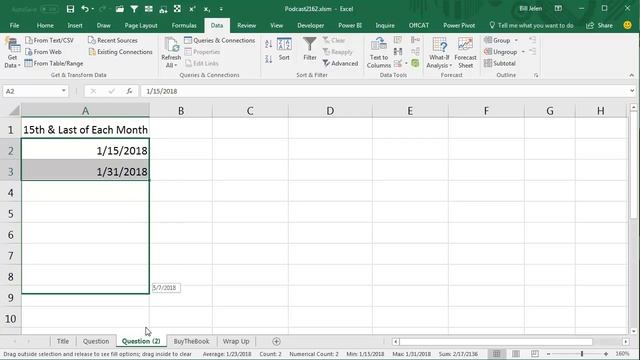Click Data Validation icon
The image size is (640, 360).
[x=398, y=64]
